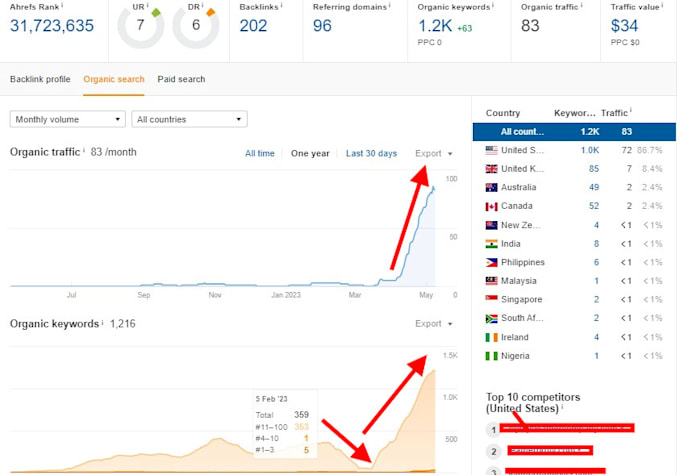Click the UR info icon
Image resolution: width=680 pixels, height=475 pixels.
tap(147, 5)
